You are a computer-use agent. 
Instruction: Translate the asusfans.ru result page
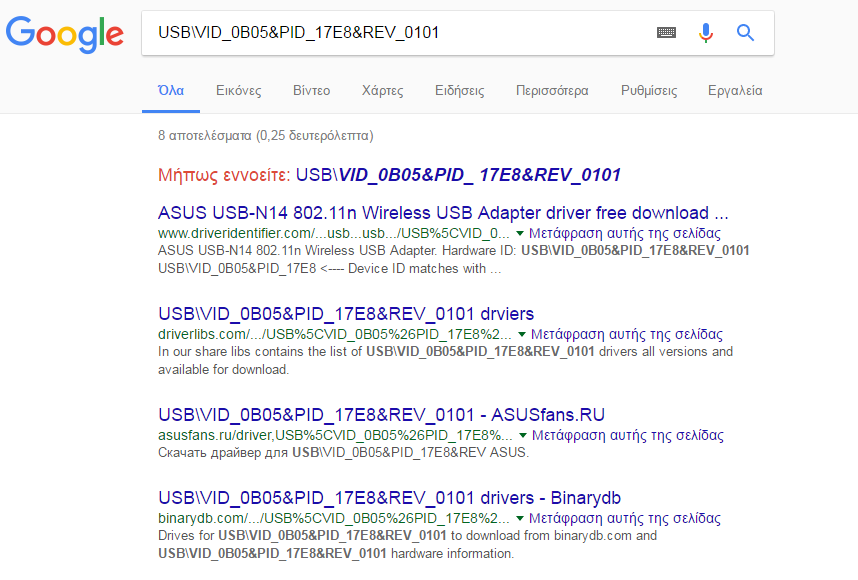(628, 436)
